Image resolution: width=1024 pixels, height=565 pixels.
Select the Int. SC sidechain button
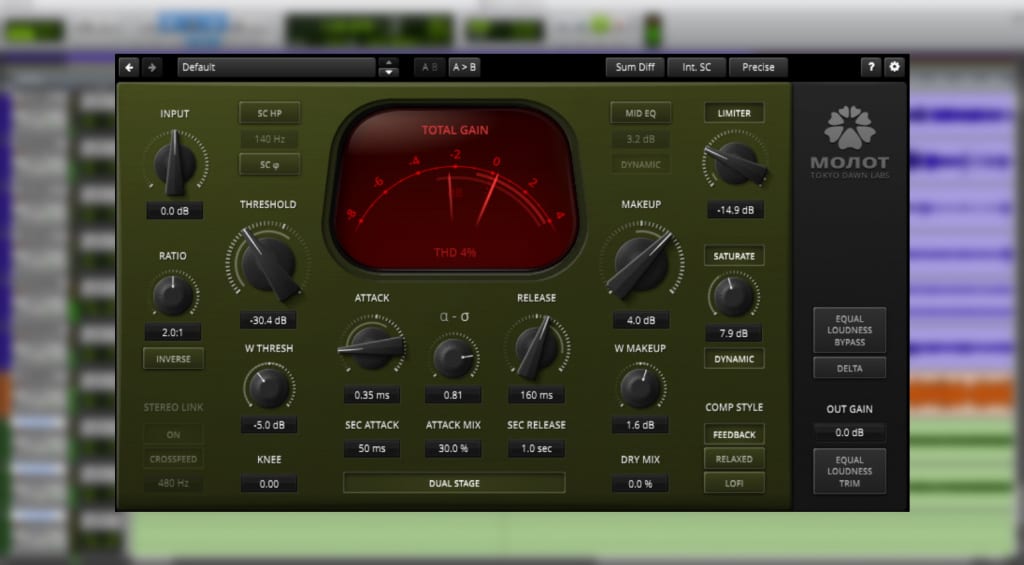pyautogui.click(x=696, y=67)
